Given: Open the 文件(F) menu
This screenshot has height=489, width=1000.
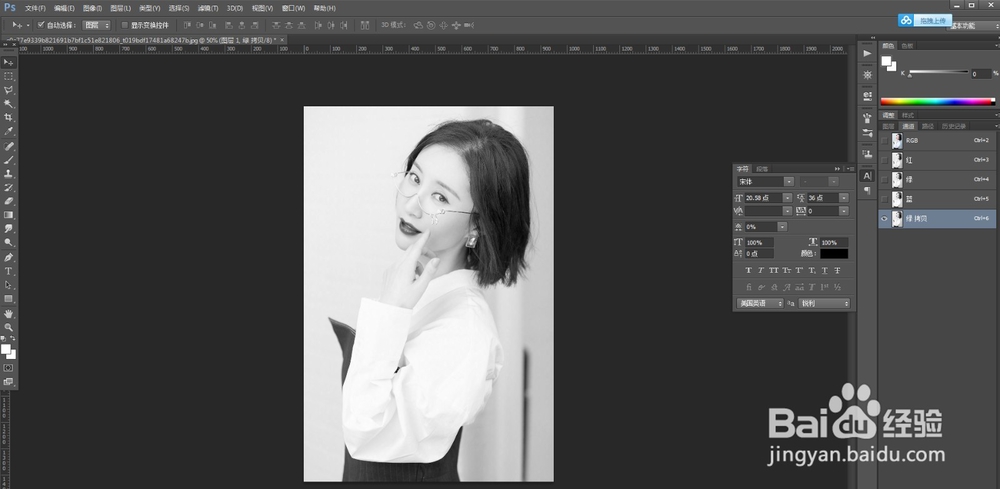Looking at the screenshot, I should (x=35, y=8).
